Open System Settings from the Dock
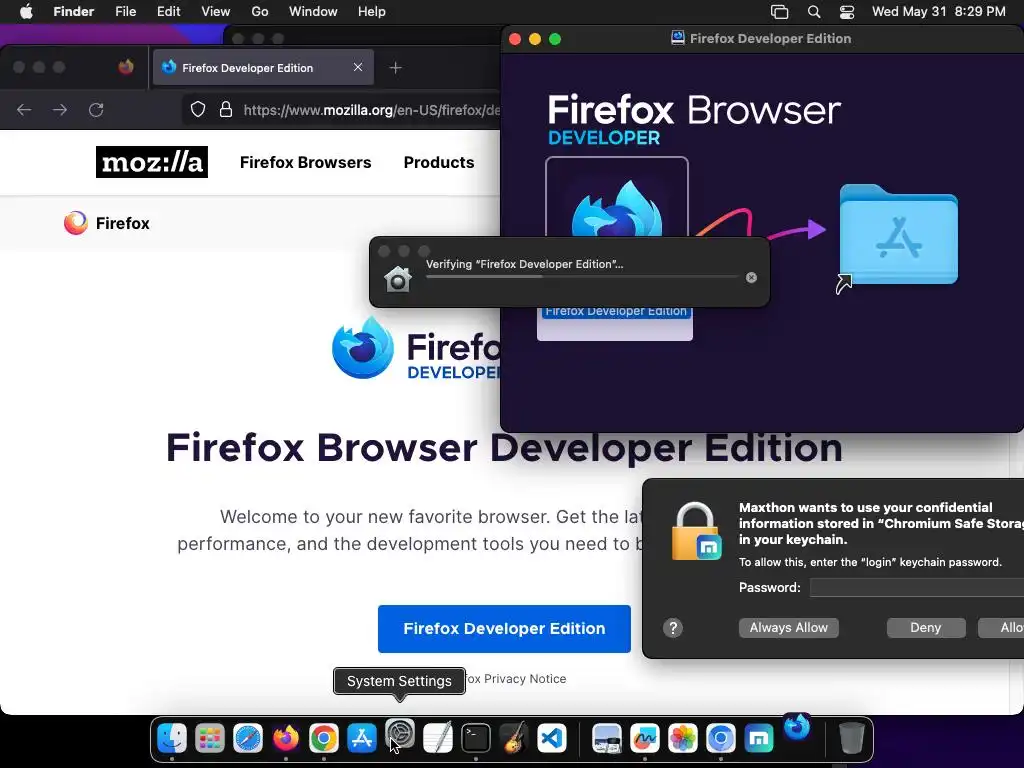Viewport: 1024px width, 768px height. coord(400,734)
